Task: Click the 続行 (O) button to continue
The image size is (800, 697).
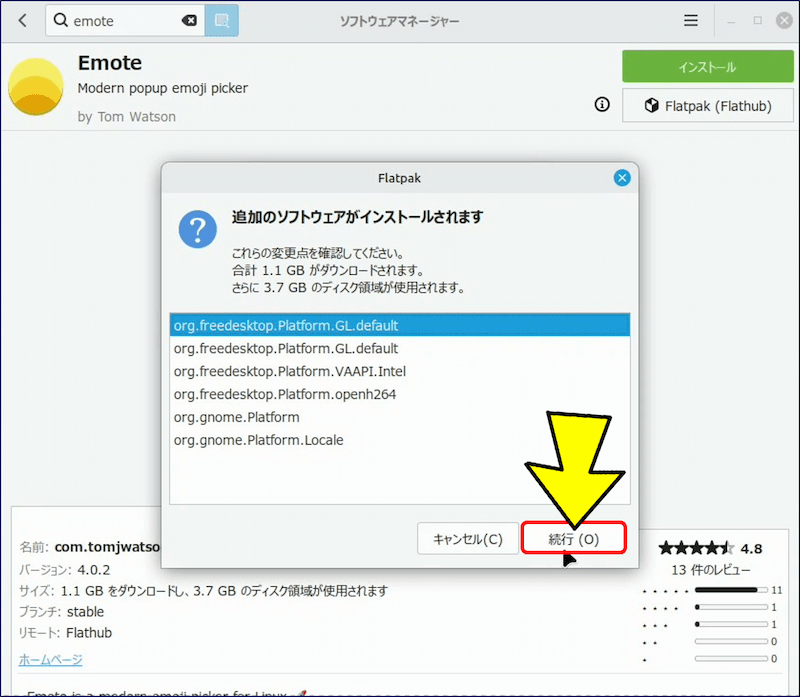Action: tap(574, 539)
